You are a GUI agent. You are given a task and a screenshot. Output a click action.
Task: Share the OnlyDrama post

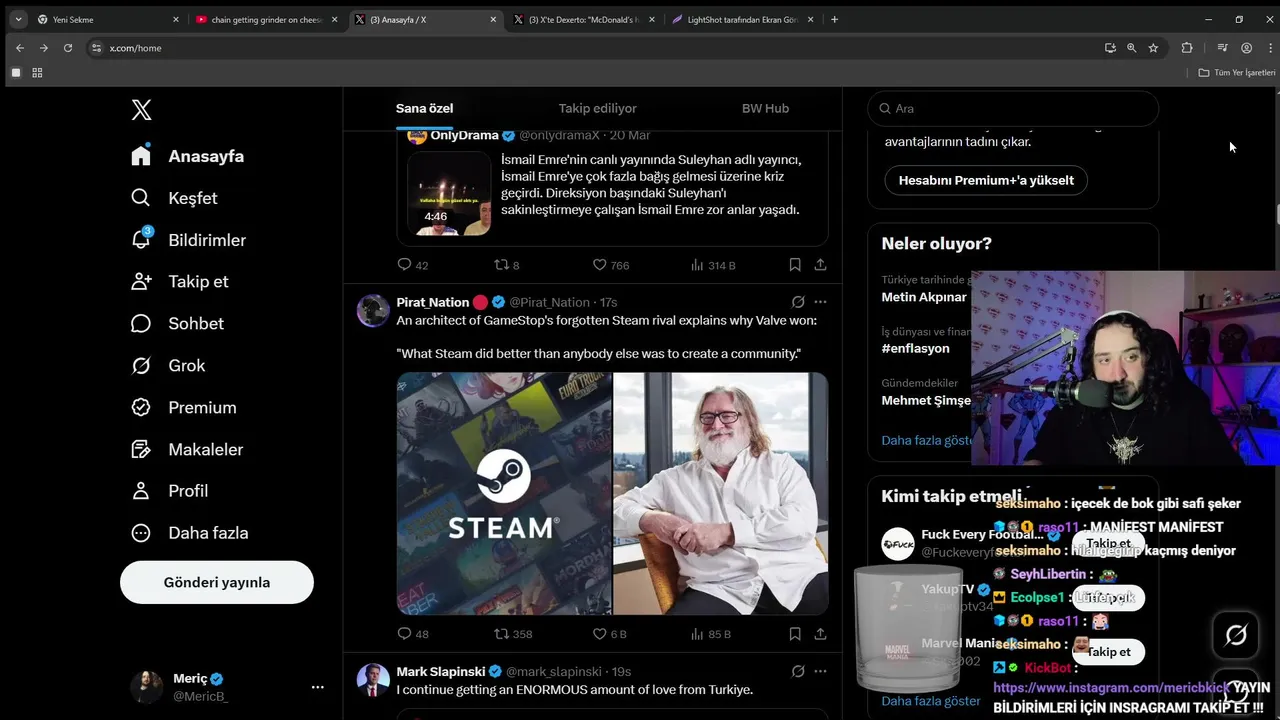820,265
